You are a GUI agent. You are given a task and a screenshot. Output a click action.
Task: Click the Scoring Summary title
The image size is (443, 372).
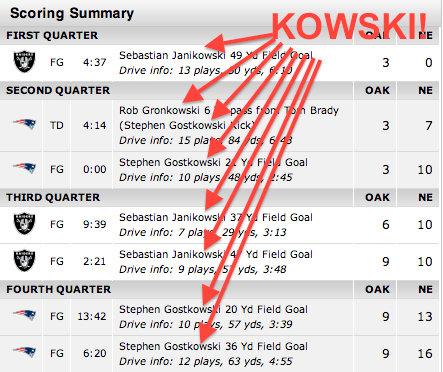72,13
